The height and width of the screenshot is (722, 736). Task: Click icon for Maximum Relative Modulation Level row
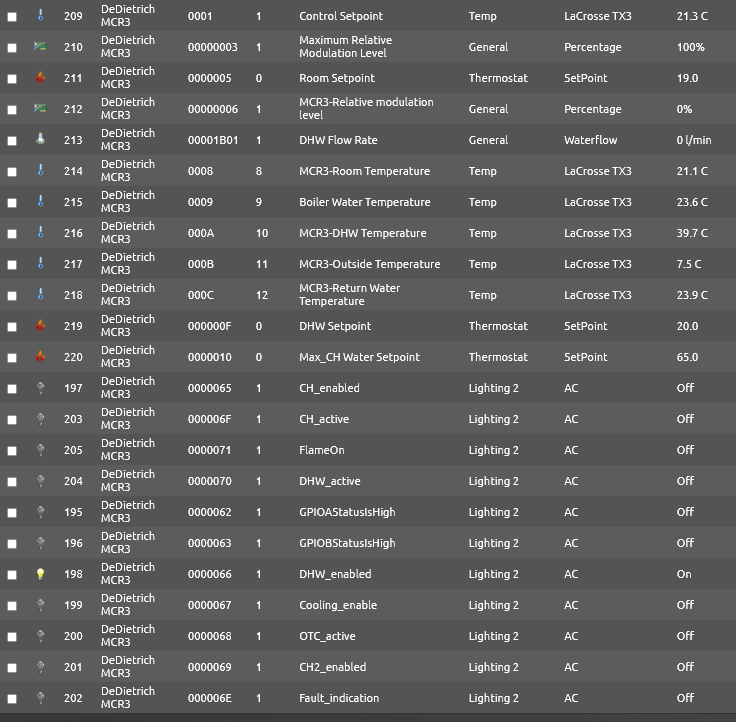click(40, 46)
